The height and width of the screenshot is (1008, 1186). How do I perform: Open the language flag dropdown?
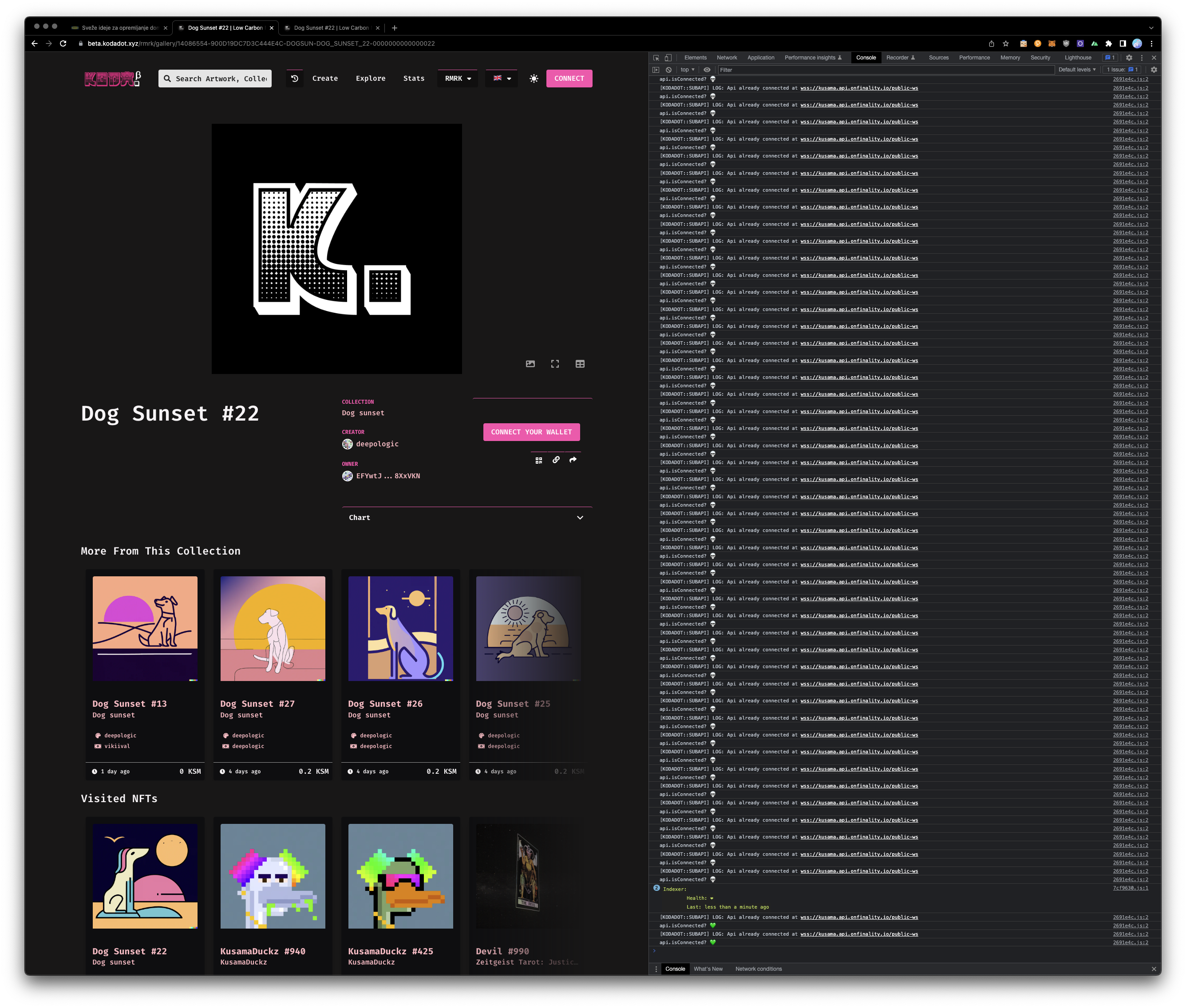[502, 78]
